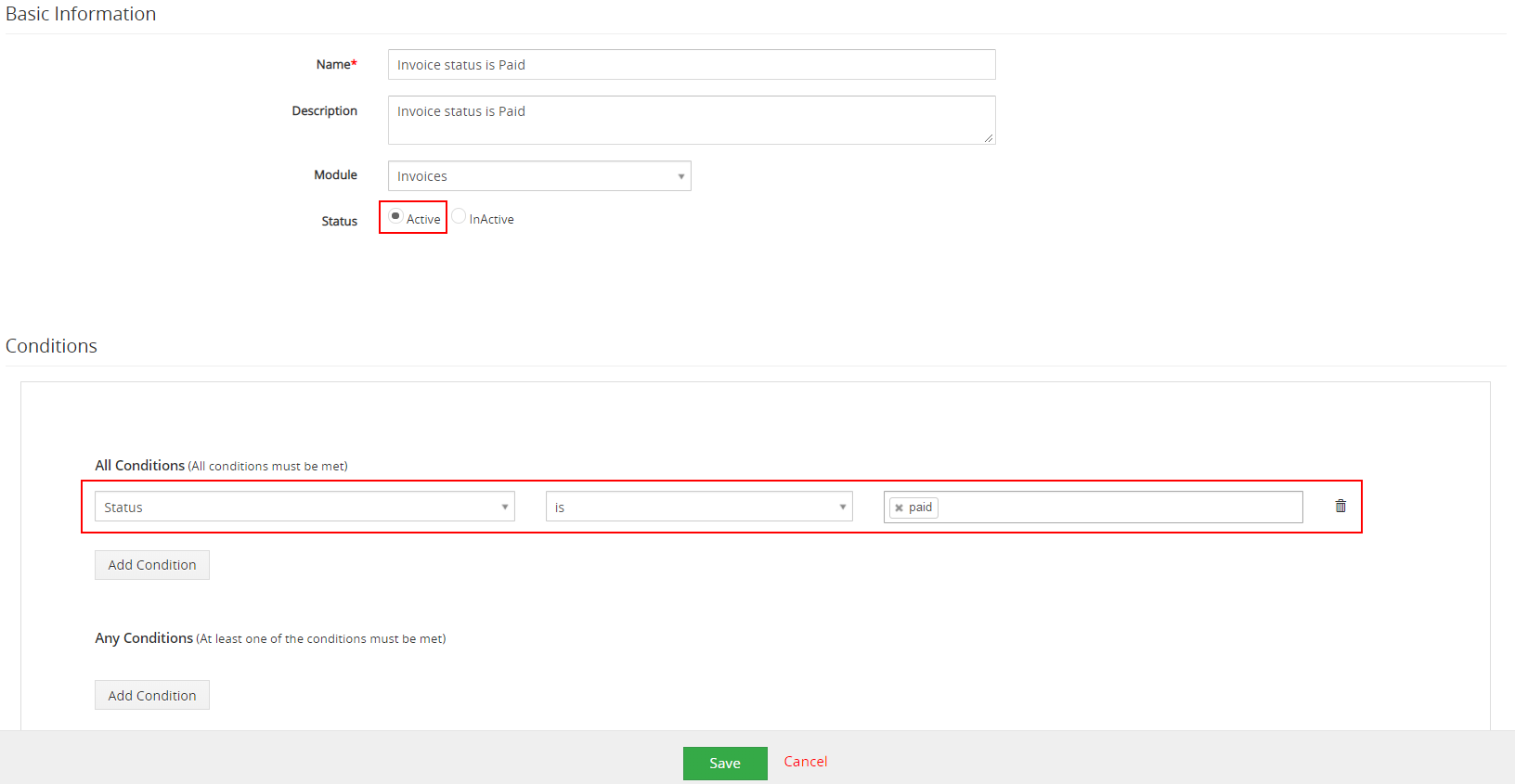Open the Module dropdown showing Invoices
The image size is (1515, 784).
tap(539, 175)
